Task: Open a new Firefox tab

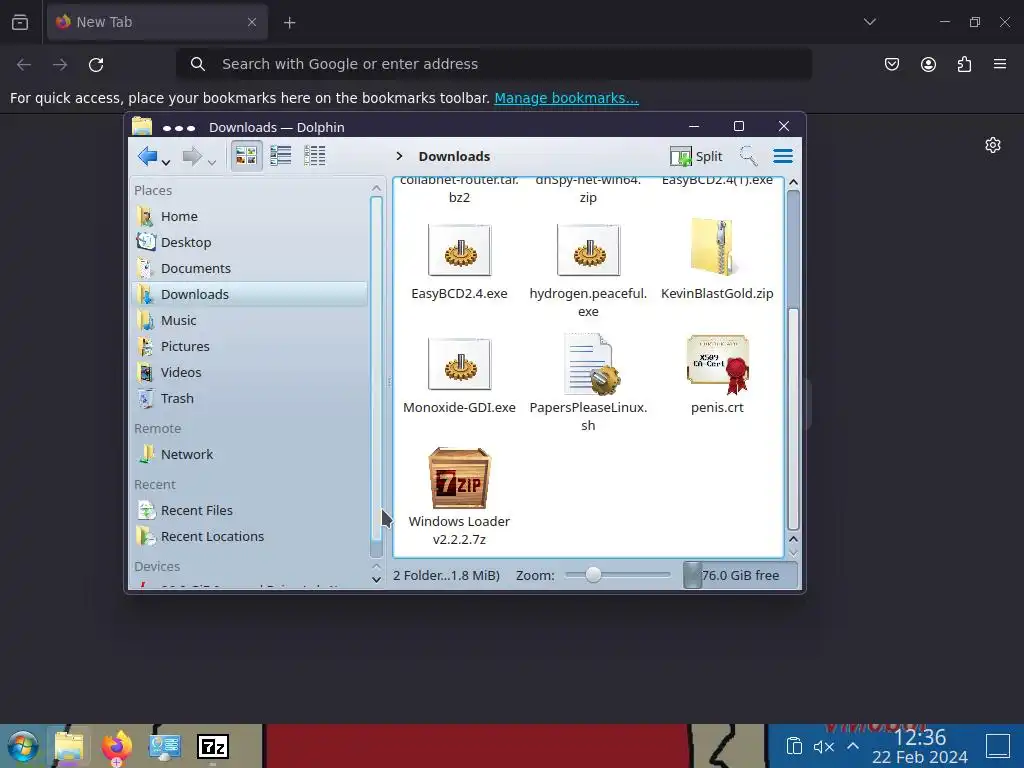Action: click(289, 23)
